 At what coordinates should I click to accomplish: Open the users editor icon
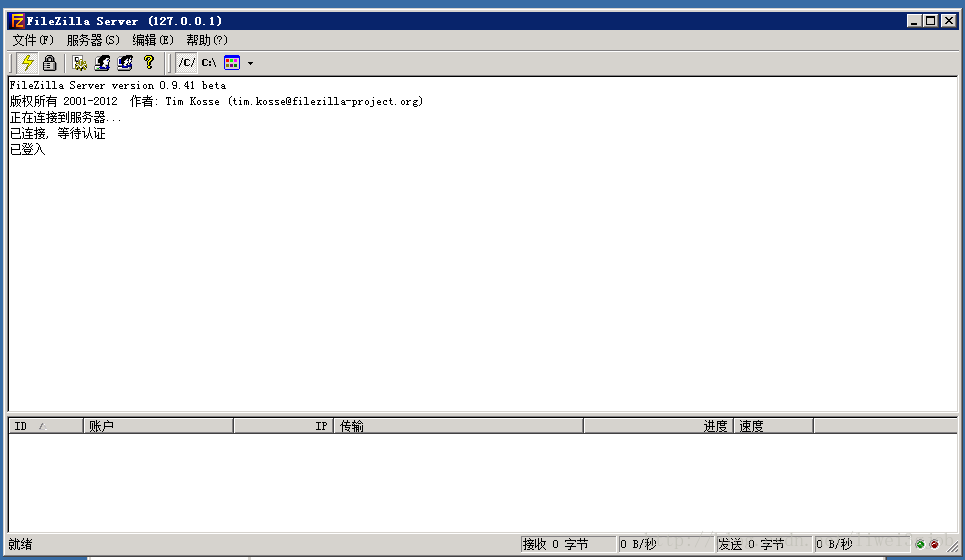[102, 63]
